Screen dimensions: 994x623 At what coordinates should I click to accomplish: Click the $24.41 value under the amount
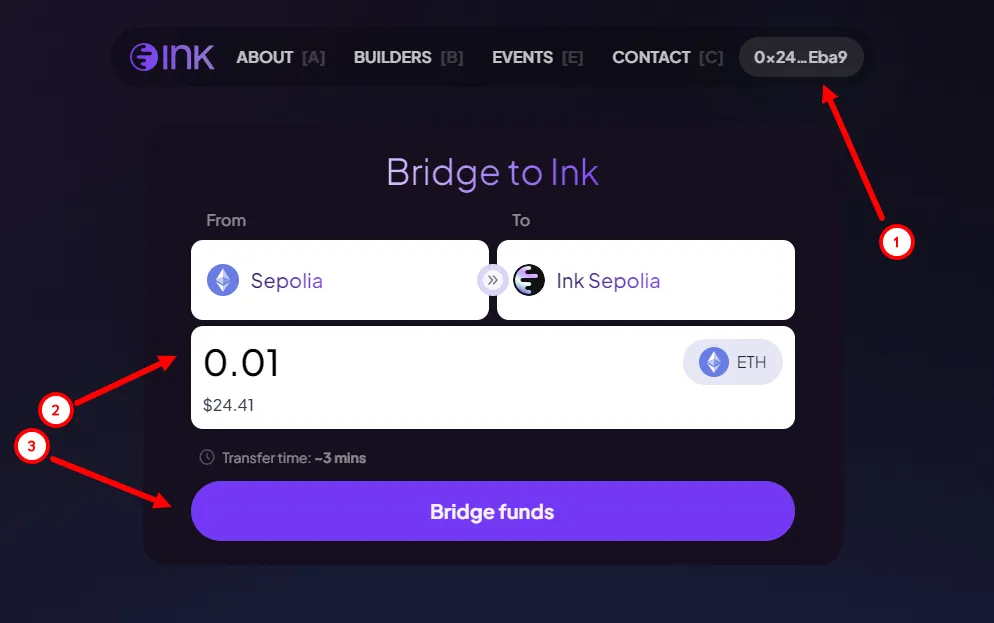tap(228, 405)
